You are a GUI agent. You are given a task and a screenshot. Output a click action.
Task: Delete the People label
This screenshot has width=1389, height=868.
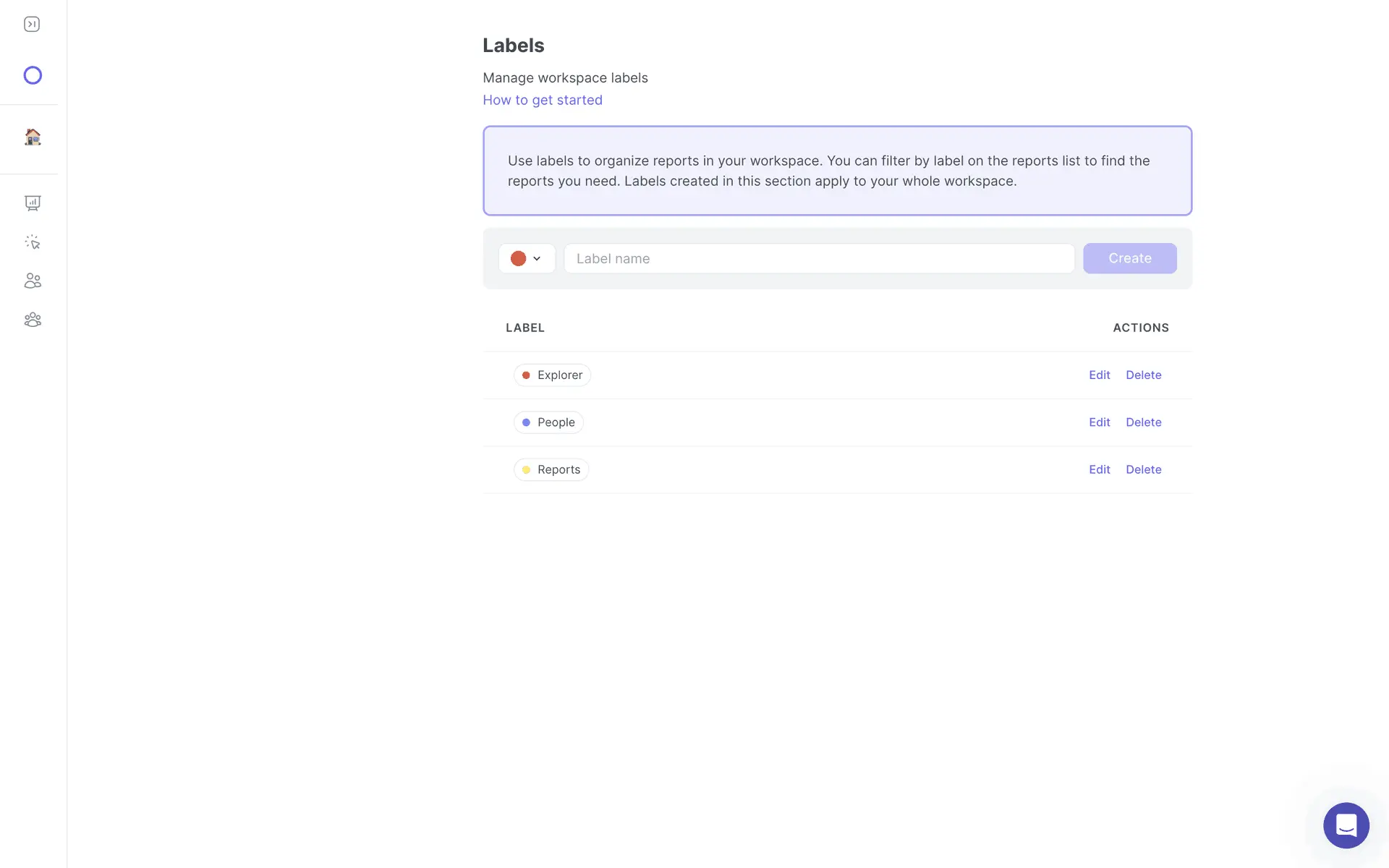[x=1143, y=422]
